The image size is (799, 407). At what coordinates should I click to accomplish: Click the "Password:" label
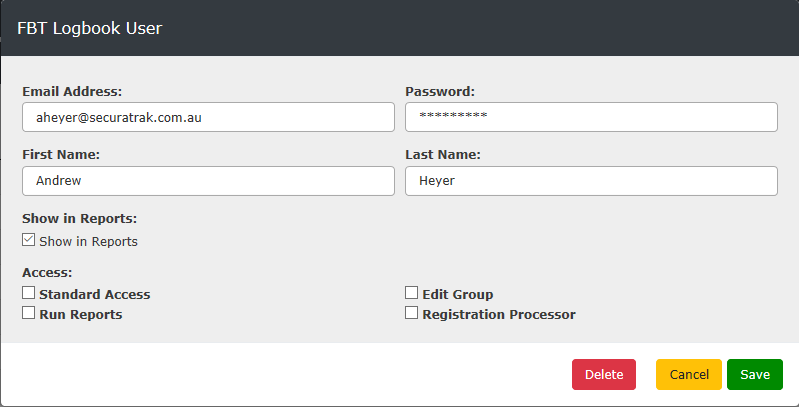tap(440, 91)
